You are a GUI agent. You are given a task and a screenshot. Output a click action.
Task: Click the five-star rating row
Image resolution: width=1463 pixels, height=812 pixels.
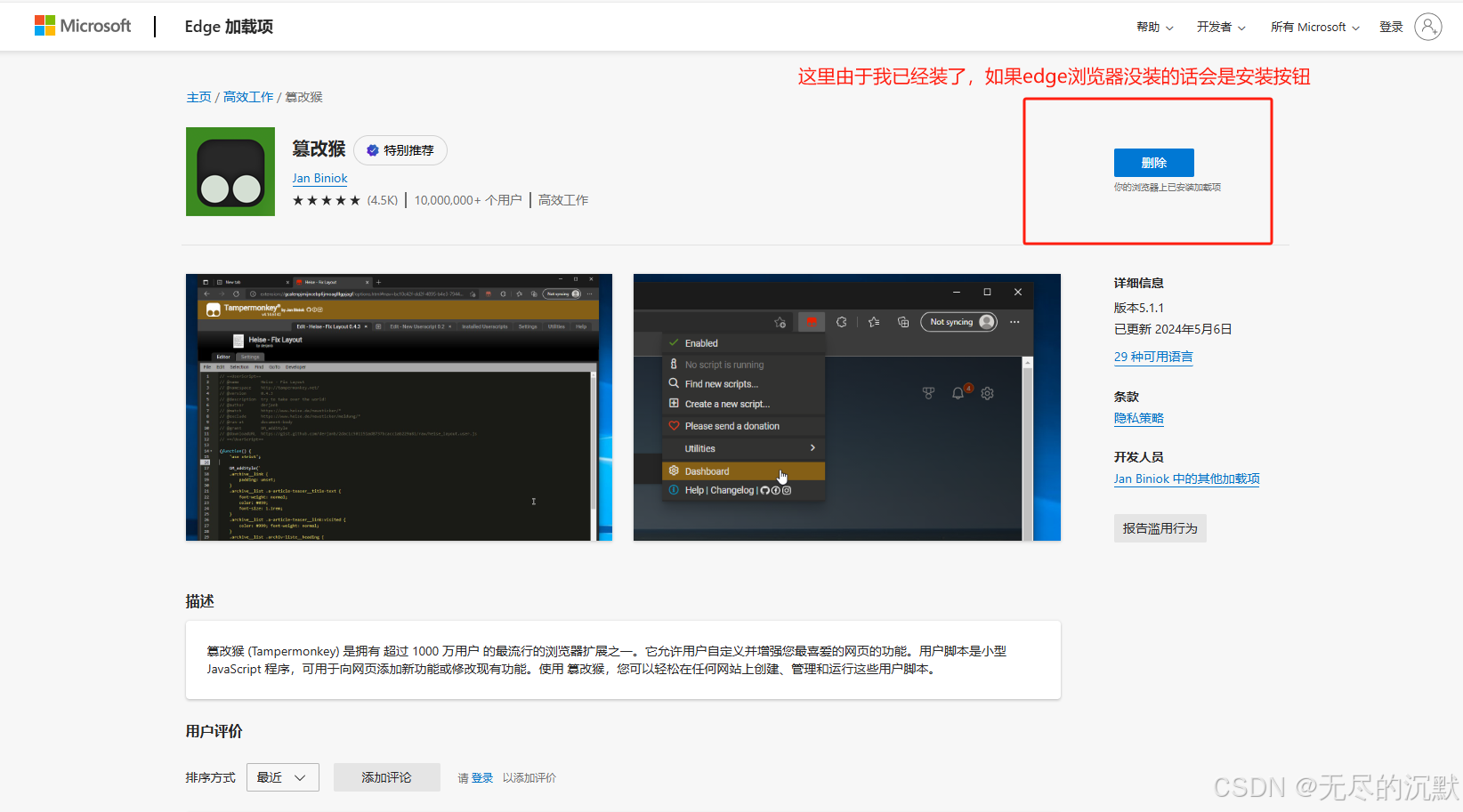pyautogui.click(x=327, y=200)
